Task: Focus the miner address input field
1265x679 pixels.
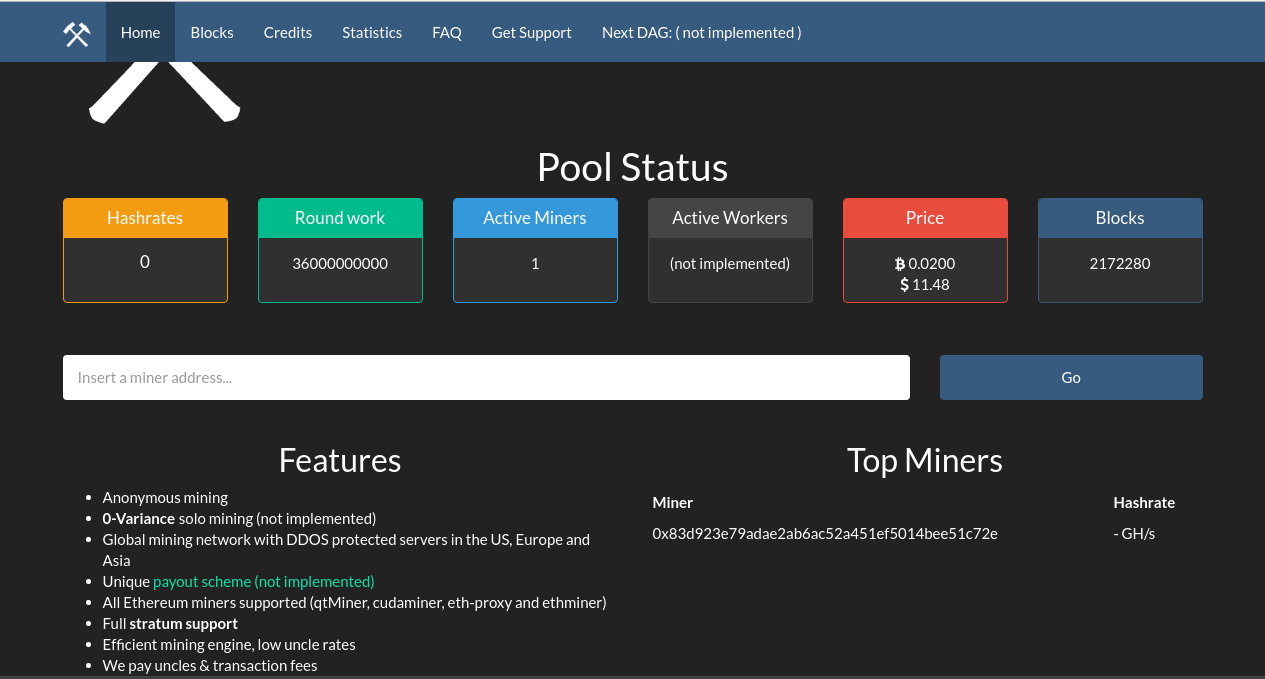Action: click(486, 377)
